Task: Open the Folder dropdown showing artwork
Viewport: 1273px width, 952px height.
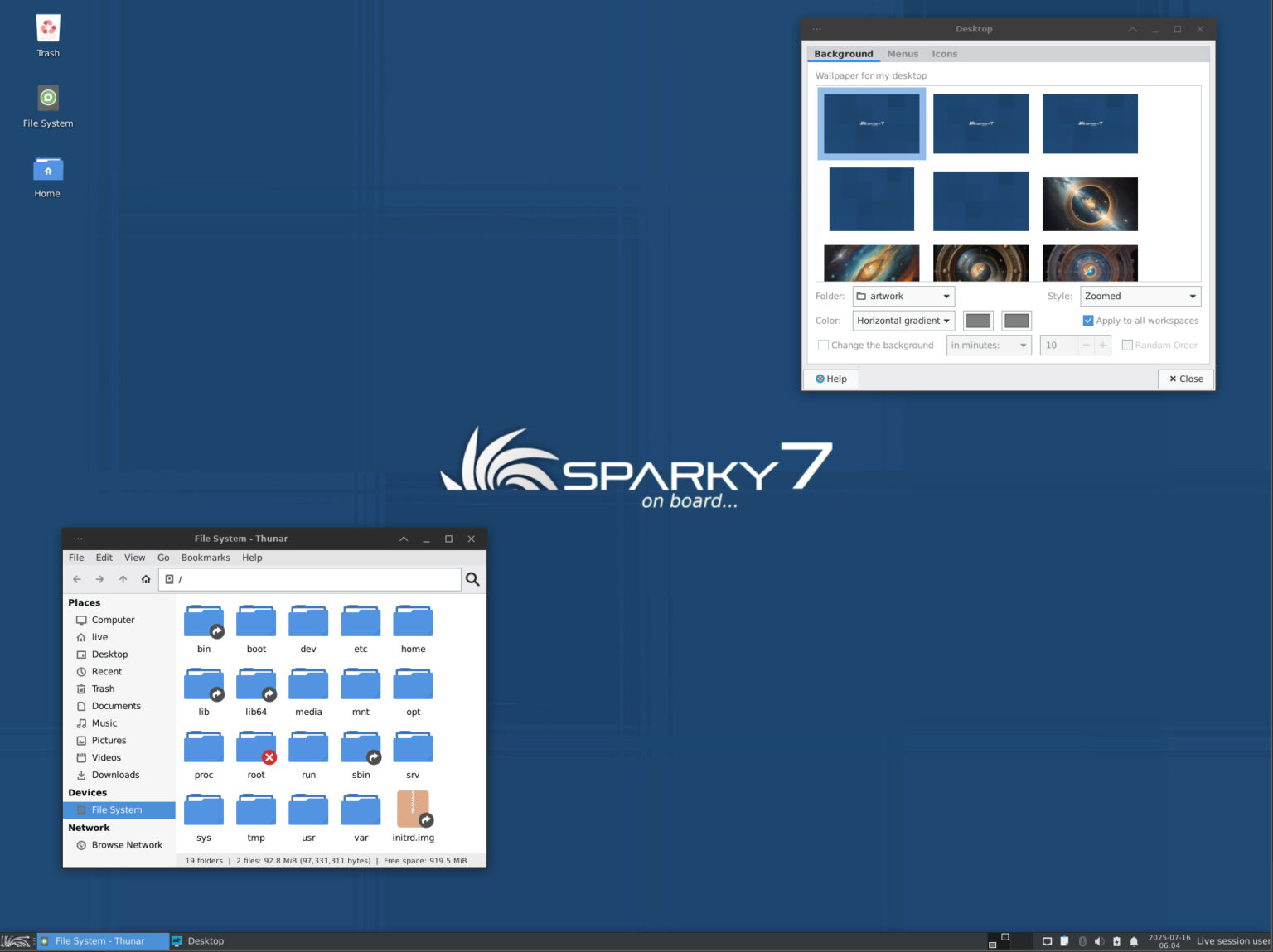Action: (903, 296)
